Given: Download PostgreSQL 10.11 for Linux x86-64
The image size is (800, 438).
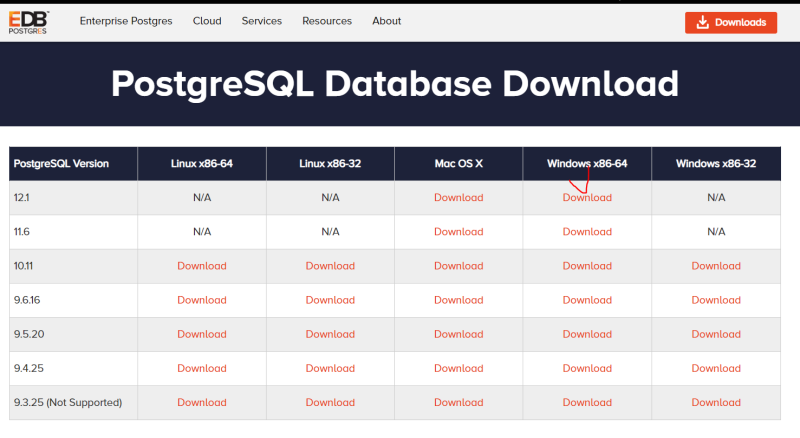Looking at the screenshot, I should click(x=202, y=266).
